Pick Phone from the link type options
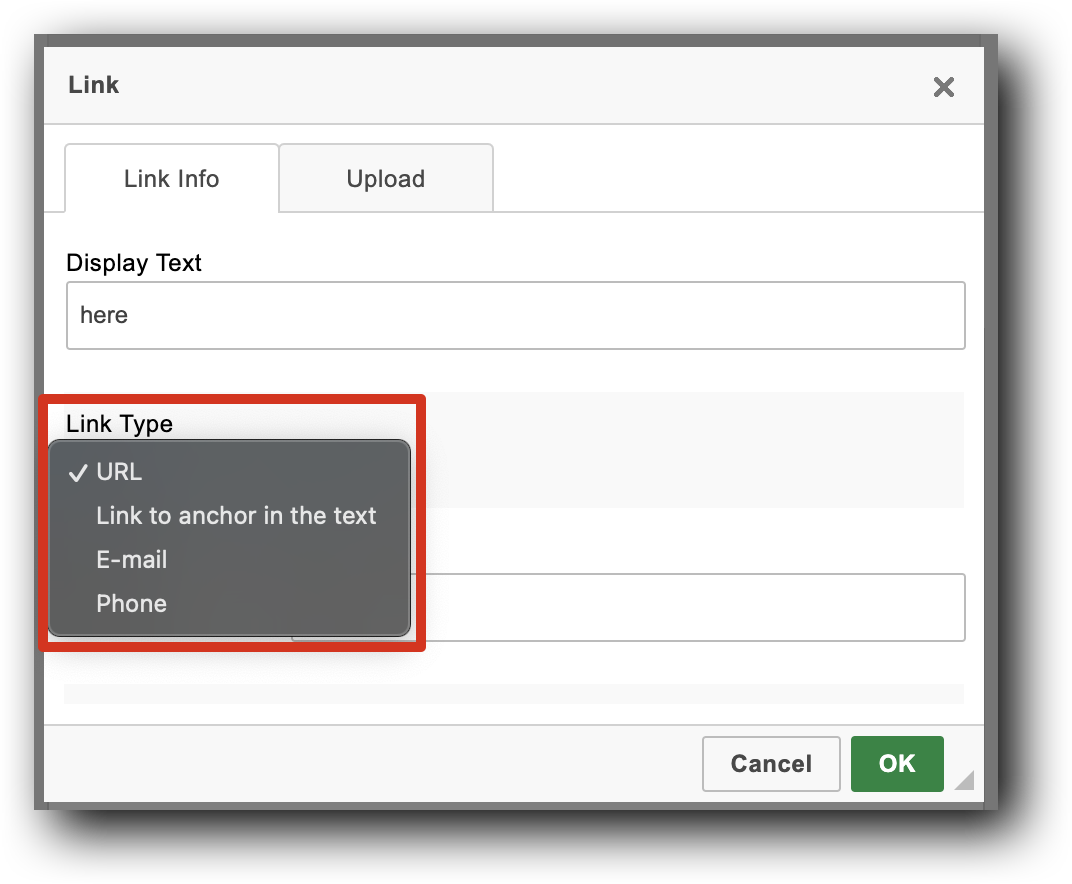The width and height of the screenshot is (1072, 884). point(131,603)
